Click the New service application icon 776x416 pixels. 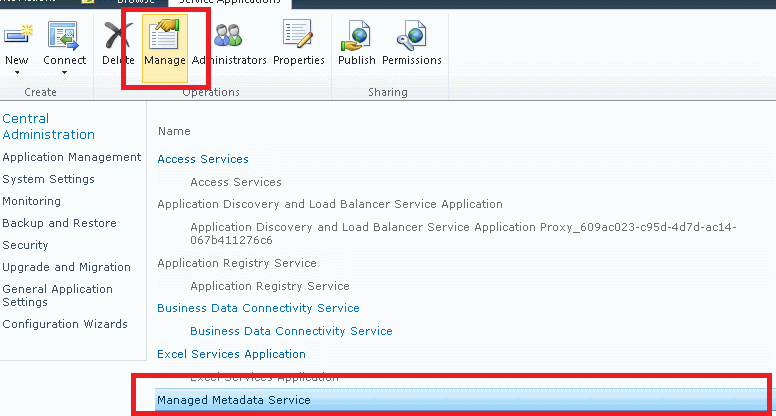pos(18,36)
